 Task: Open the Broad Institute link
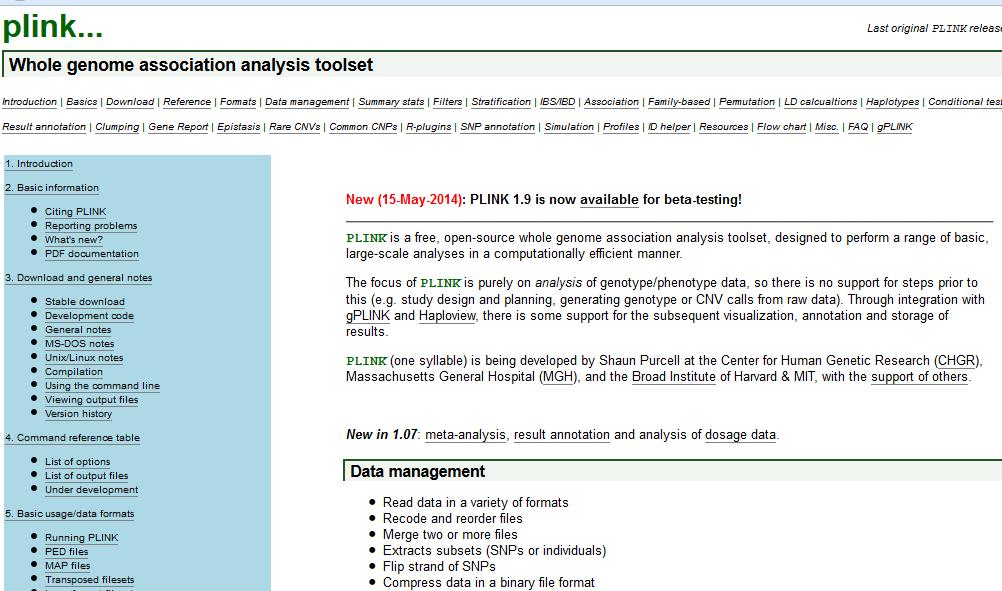coord(674,376)
